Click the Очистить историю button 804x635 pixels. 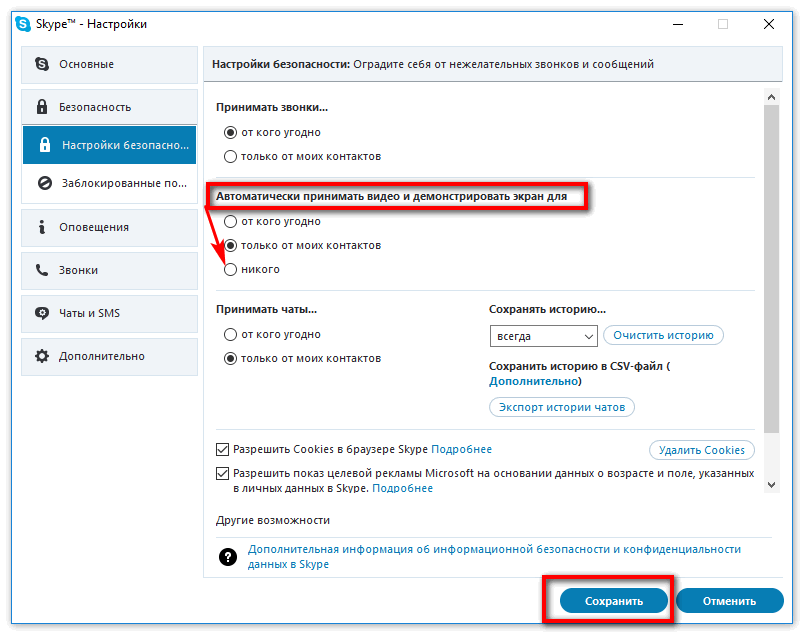[x=663, y=335]
